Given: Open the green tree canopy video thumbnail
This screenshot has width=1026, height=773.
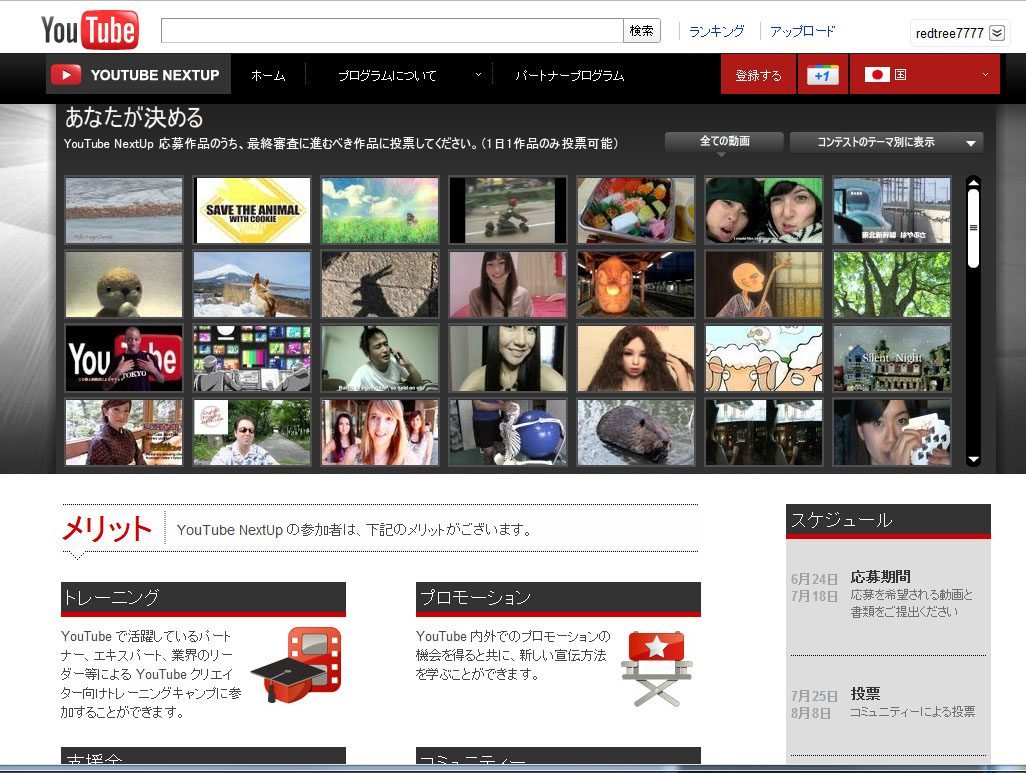Looking at the screenshot, I should click(892, 284).
